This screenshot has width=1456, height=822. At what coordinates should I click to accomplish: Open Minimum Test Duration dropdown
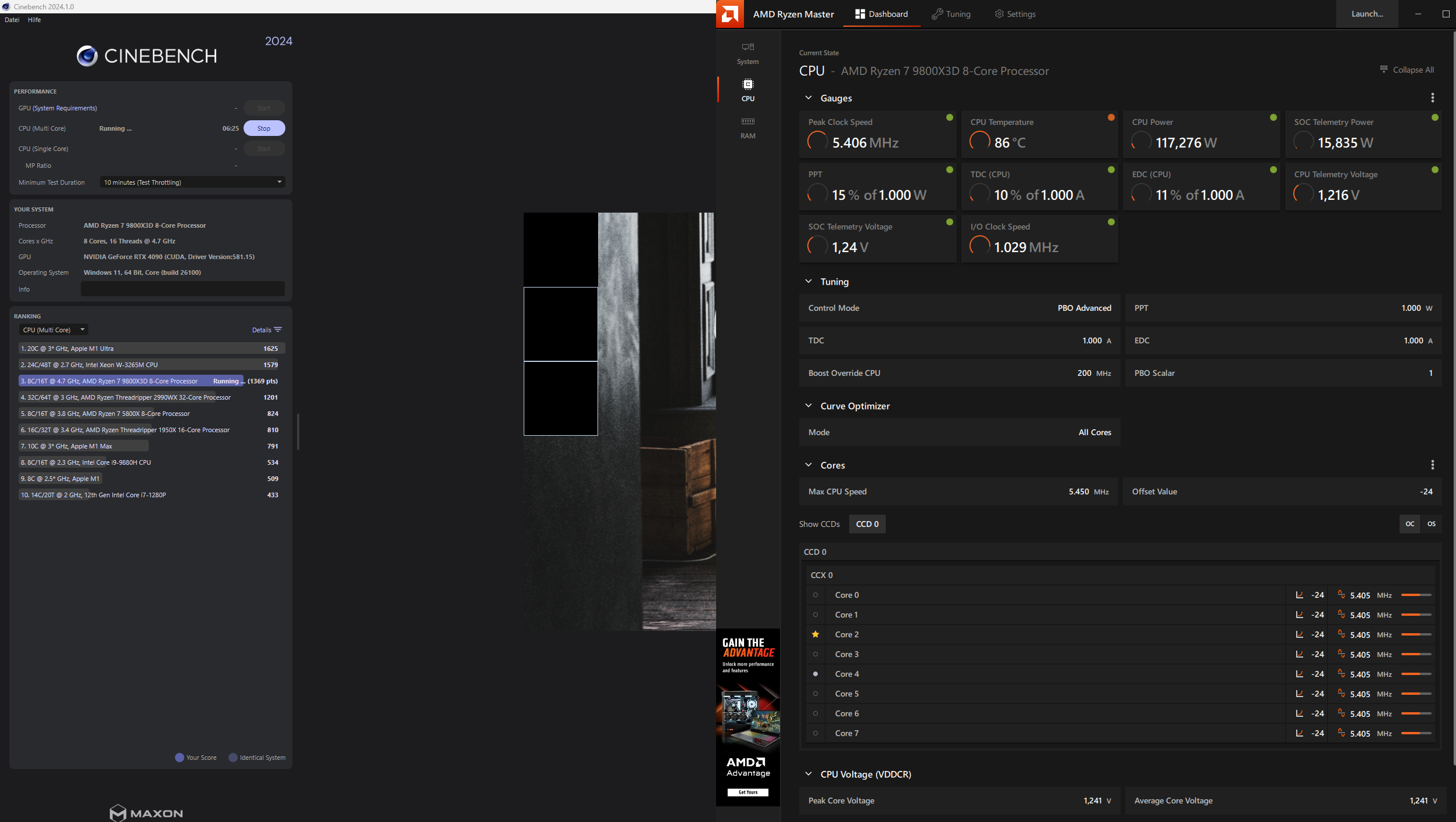point(192,182)
